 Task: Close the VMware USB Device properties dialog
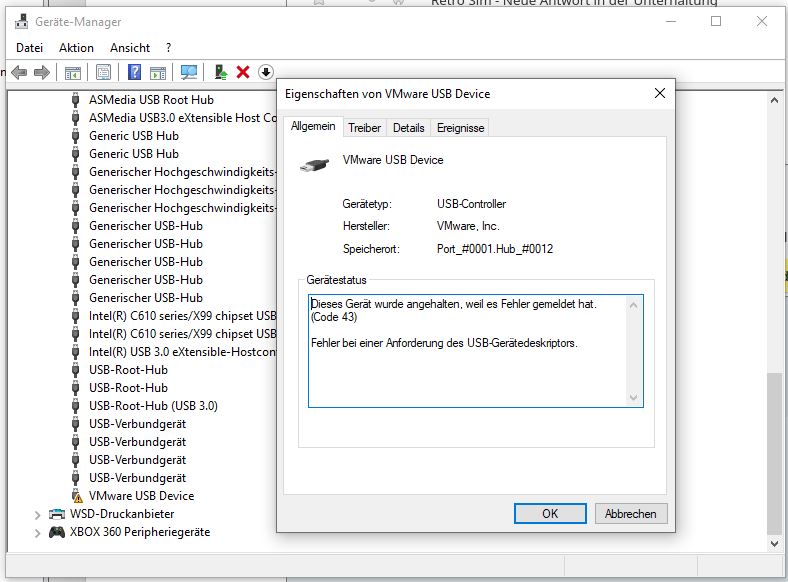tap(660, 93)
